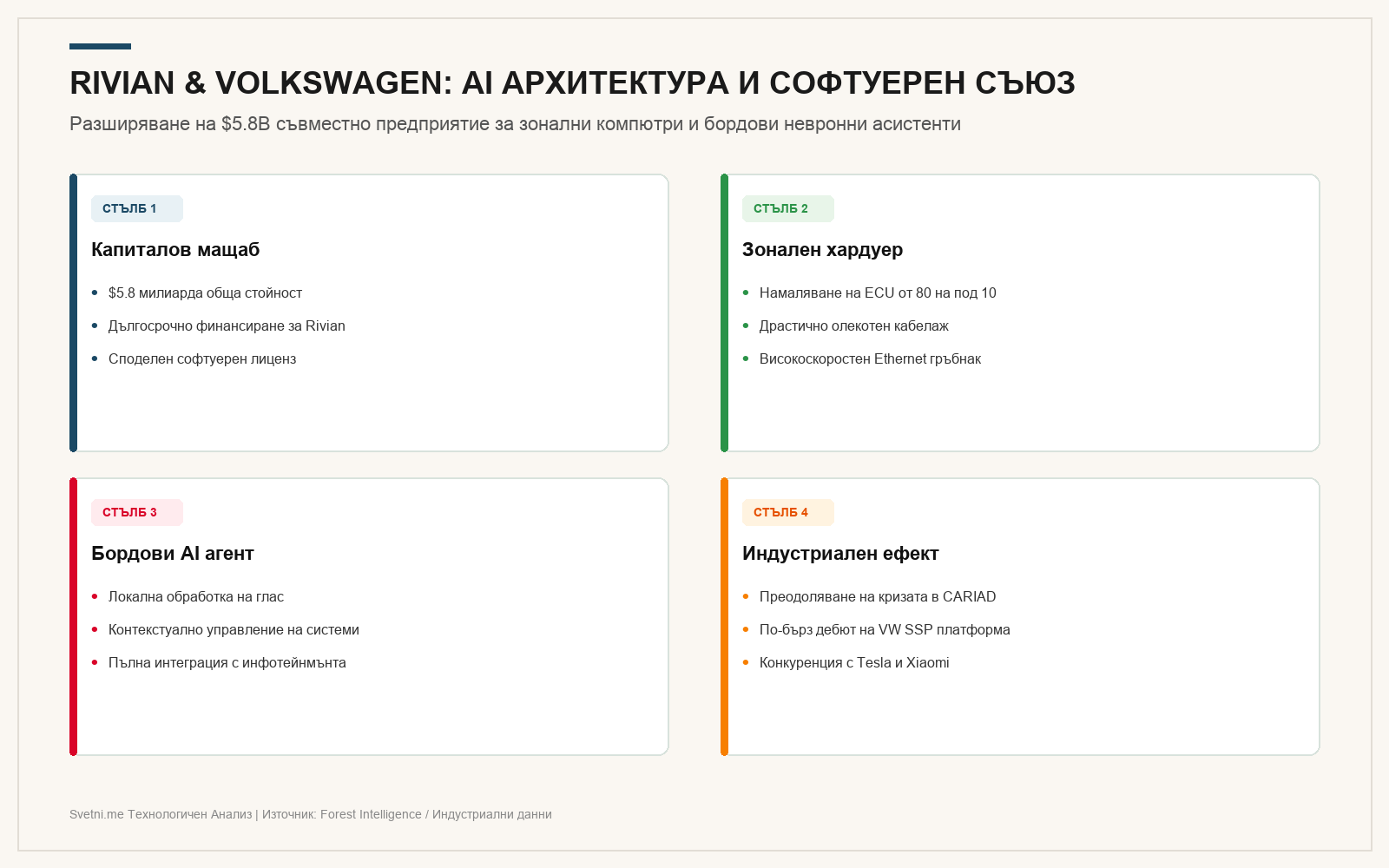This screenshot has height=868, width=1389.
Task: Click 'Драстично олекотен кабелаж'
Action: point(854,326)
